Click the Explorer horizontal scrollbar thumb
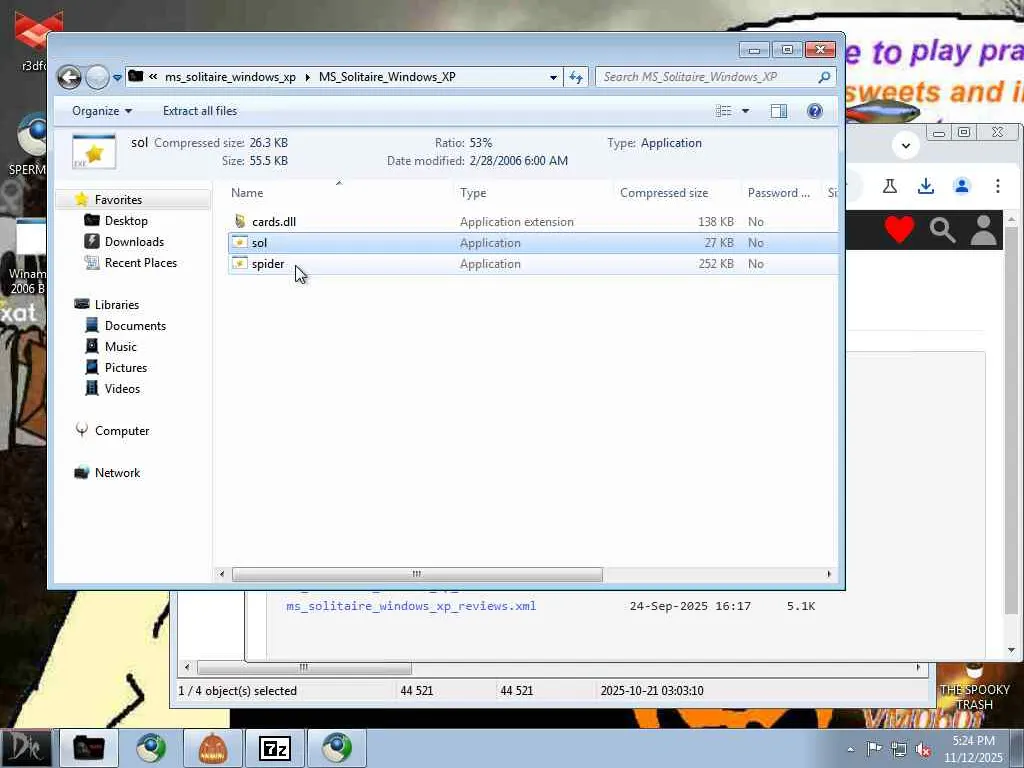The height and width of the screenshot is (768, 1024). pos(417,574)
